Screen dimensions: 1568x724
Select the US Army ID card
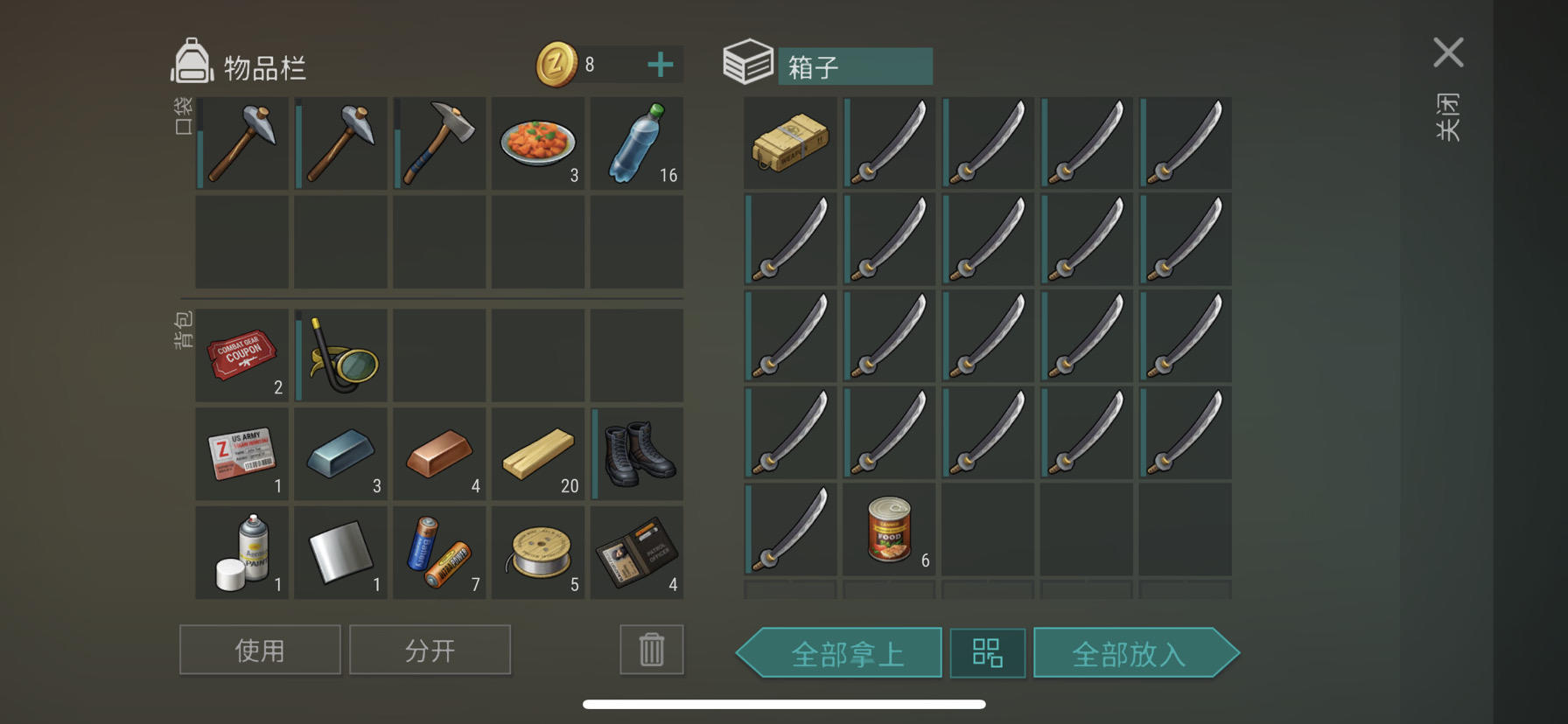click(242, 454)
